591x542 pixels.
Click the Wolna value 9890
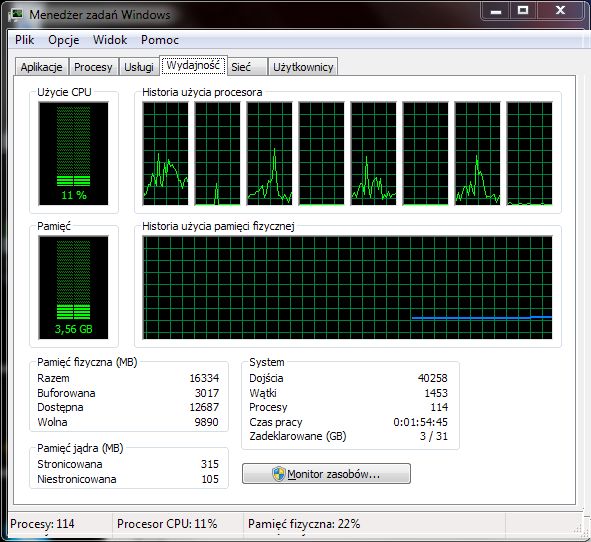pos(207,422)
